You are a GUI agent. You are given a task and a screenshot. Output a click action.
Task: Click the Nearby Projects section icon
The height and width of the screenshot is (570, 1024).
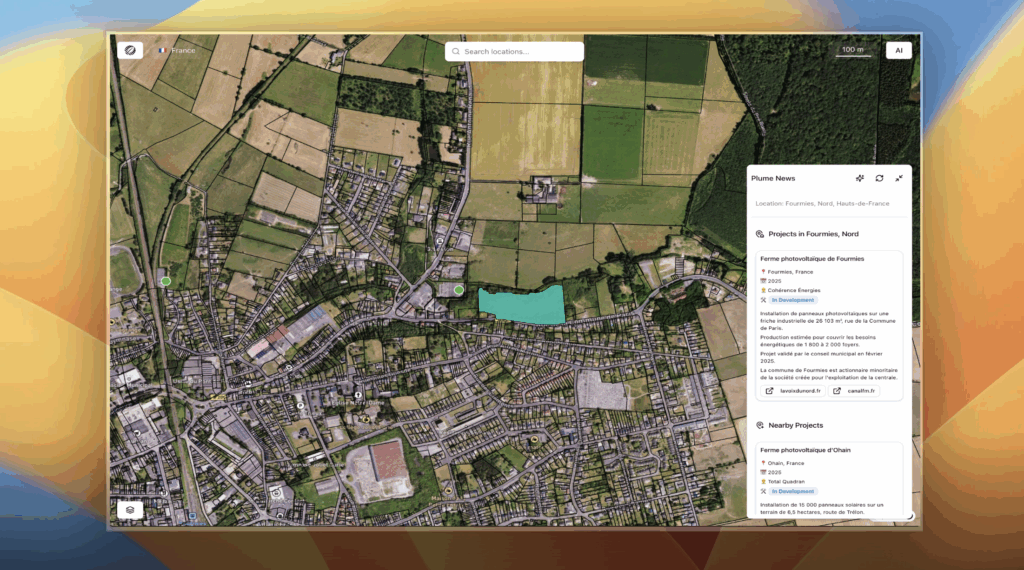tap(760, 425)
